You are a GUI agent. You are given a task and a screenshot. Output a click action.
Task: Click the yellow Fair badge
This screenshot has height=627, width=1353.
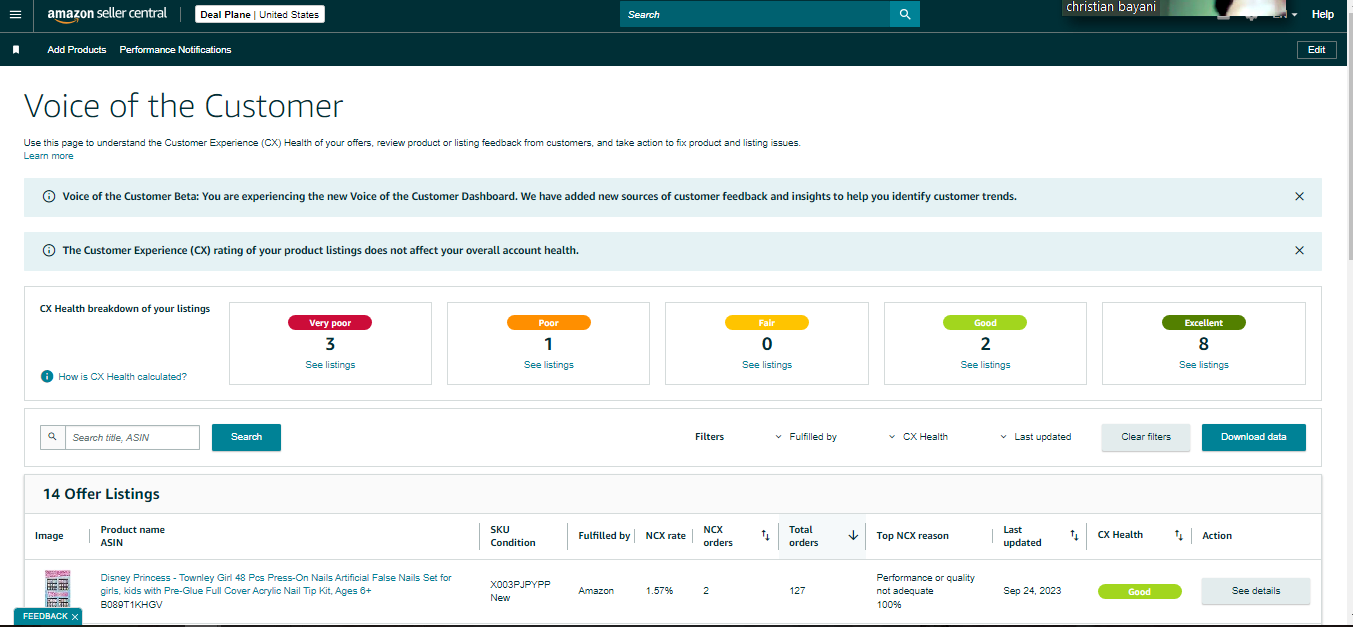coord(767,323)
